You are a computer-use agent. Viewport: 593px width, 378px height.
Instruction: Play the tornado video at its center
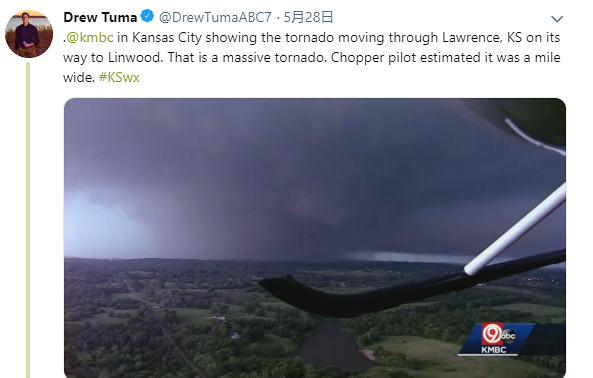pos(315,238)
